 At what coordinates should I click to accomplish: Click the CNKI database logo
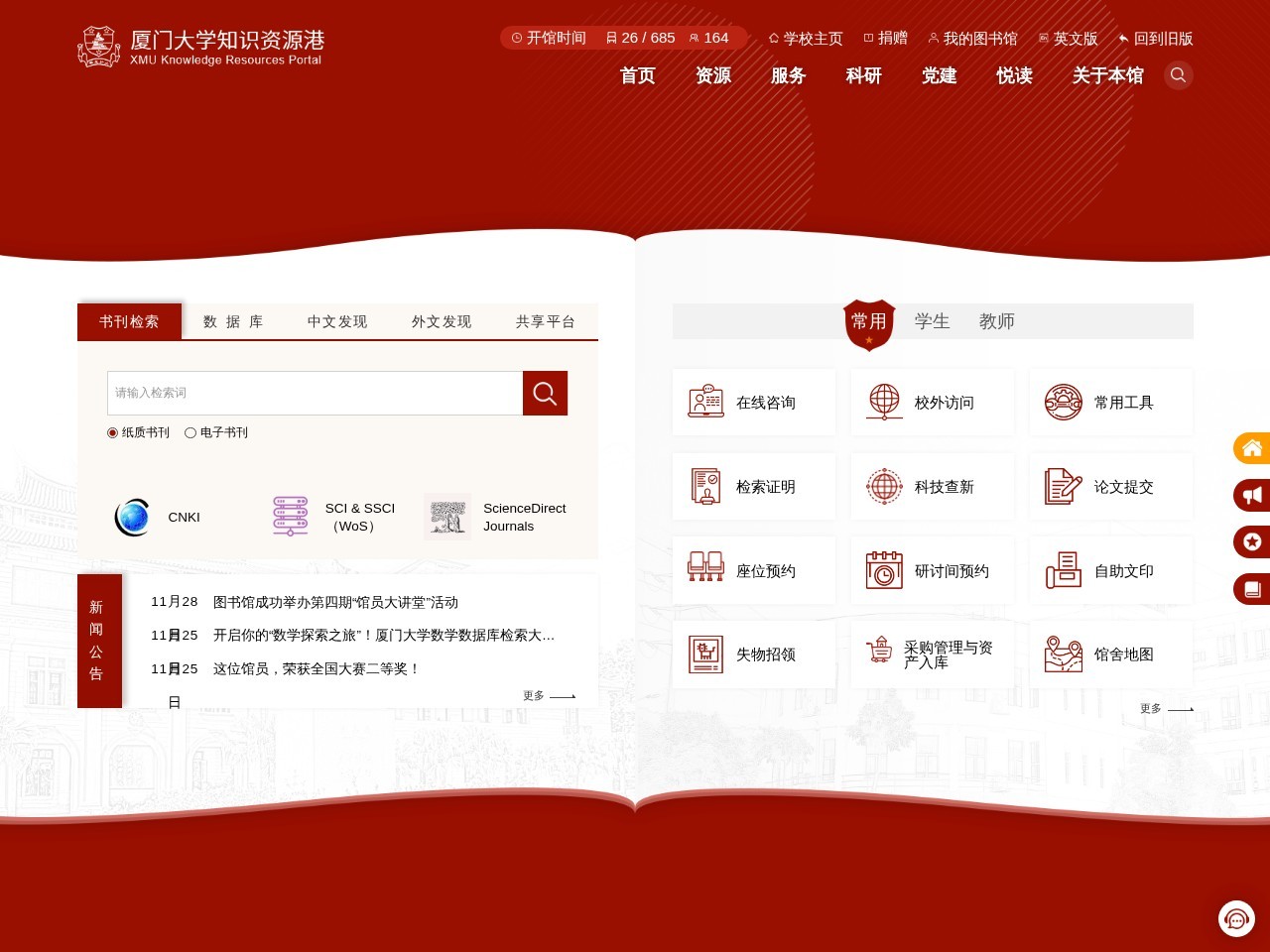pos(133,517)
